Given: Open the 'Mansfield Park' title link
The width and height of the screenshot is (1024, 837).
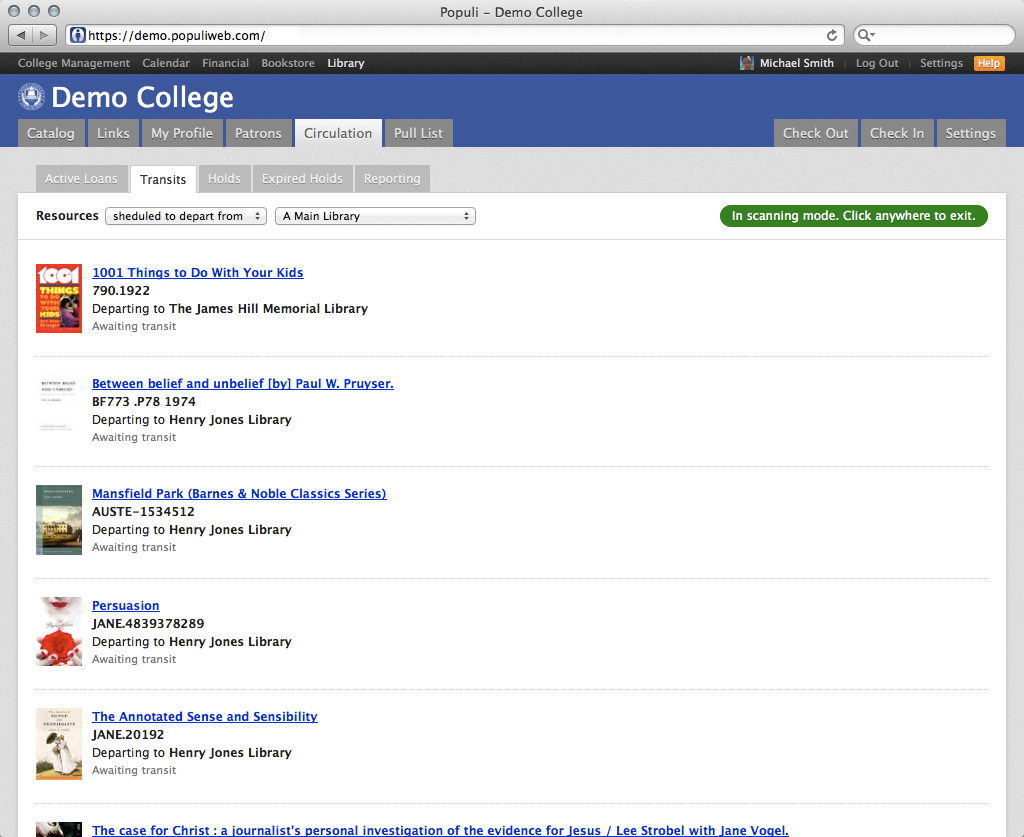Looking at the screenshot, I should (x=239, y=494).
